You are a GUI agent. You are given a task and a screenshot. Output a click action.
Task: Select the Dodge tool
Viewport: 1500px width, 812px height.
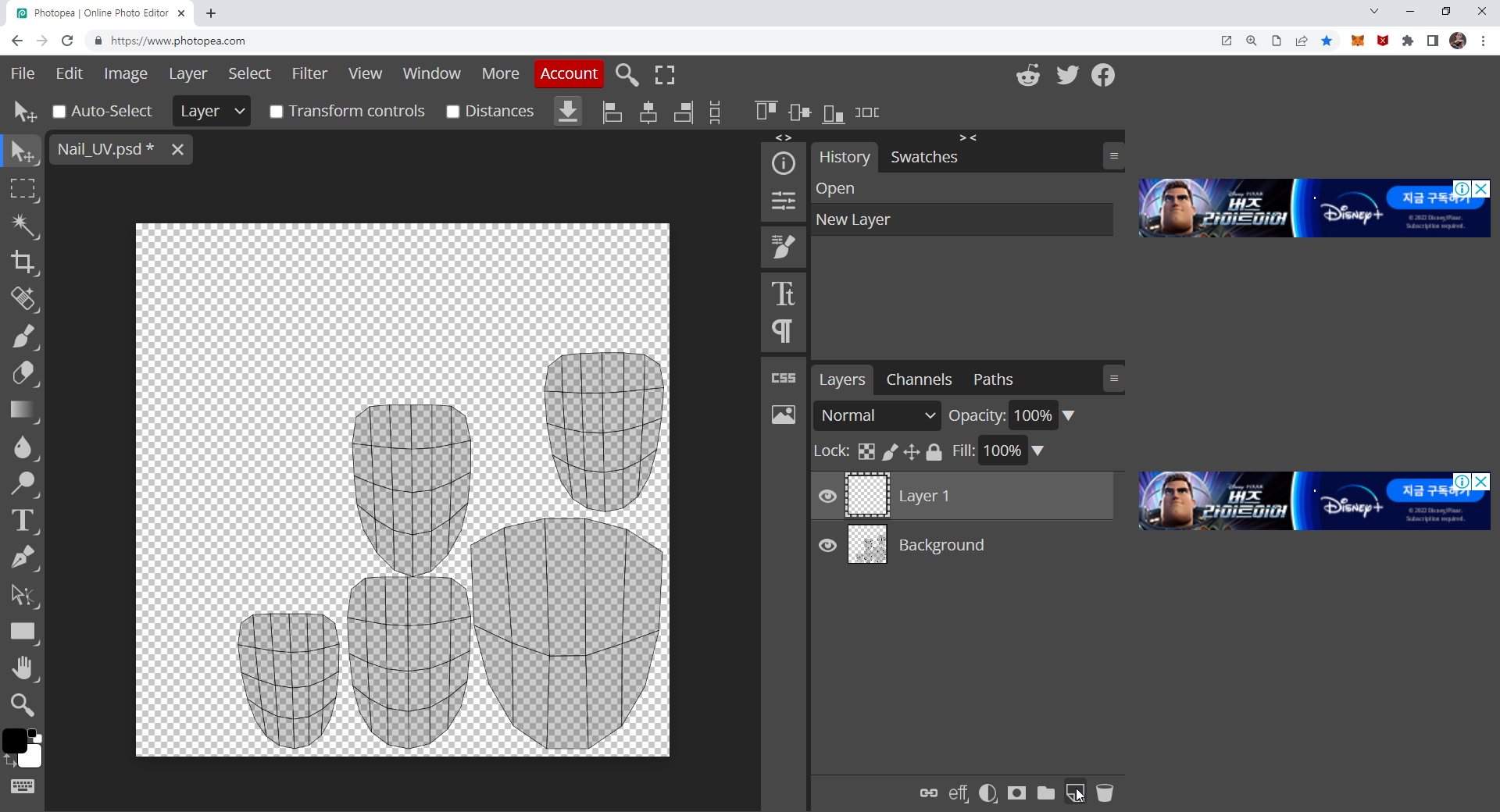[23, 484]
